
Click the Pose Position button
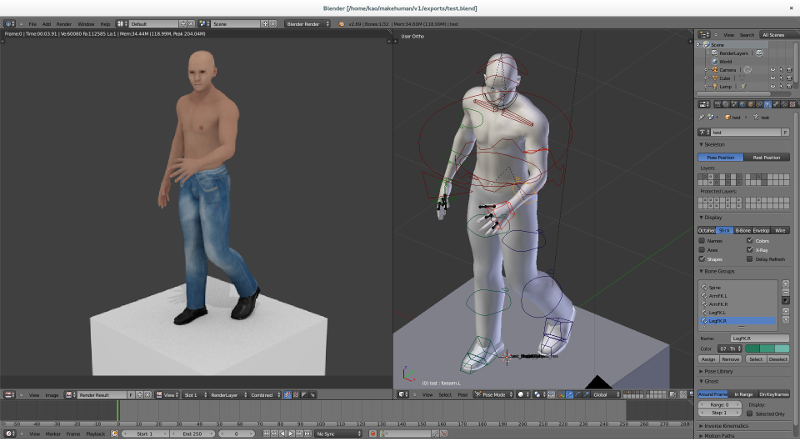[x=721, y=157]
